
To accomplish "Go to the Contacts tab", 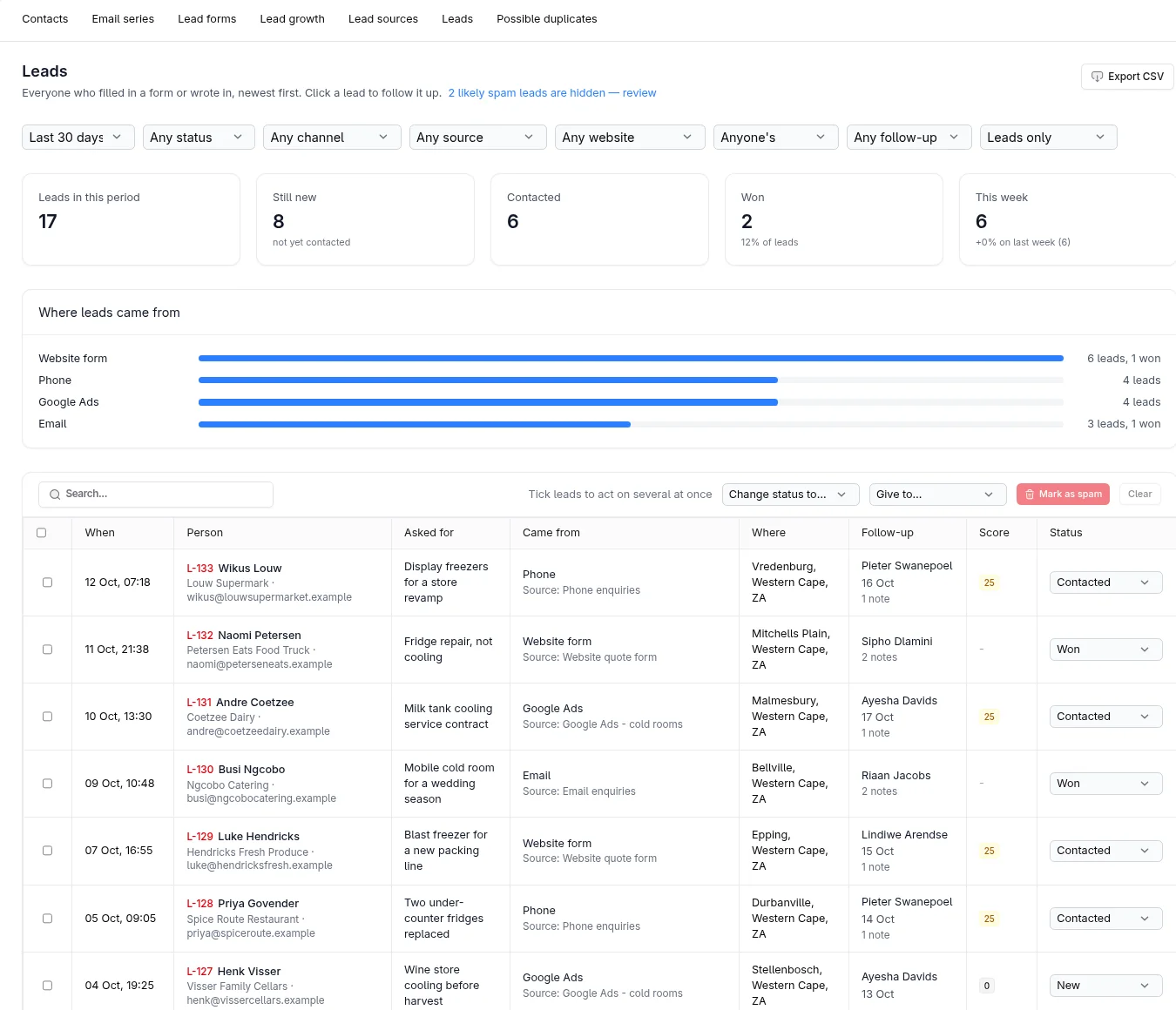I will 45,19.
